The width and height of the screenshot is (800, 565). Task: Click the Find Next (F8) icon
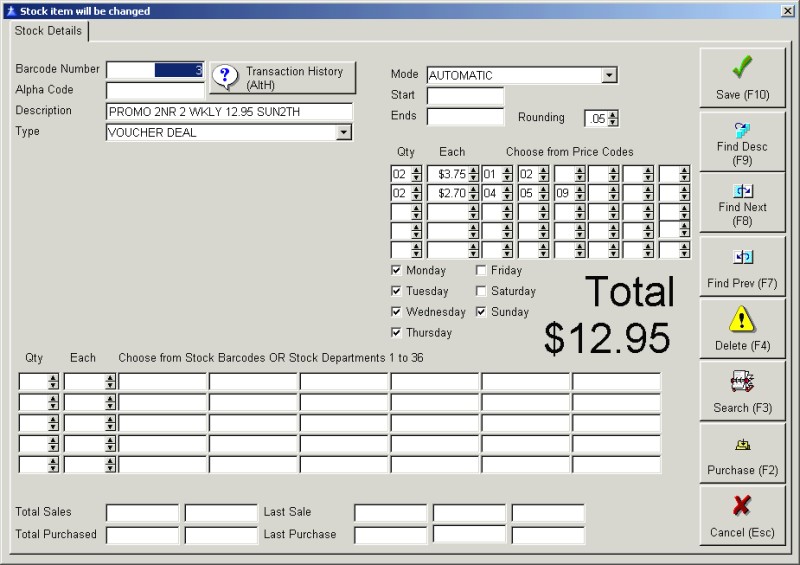click(741, 190)
